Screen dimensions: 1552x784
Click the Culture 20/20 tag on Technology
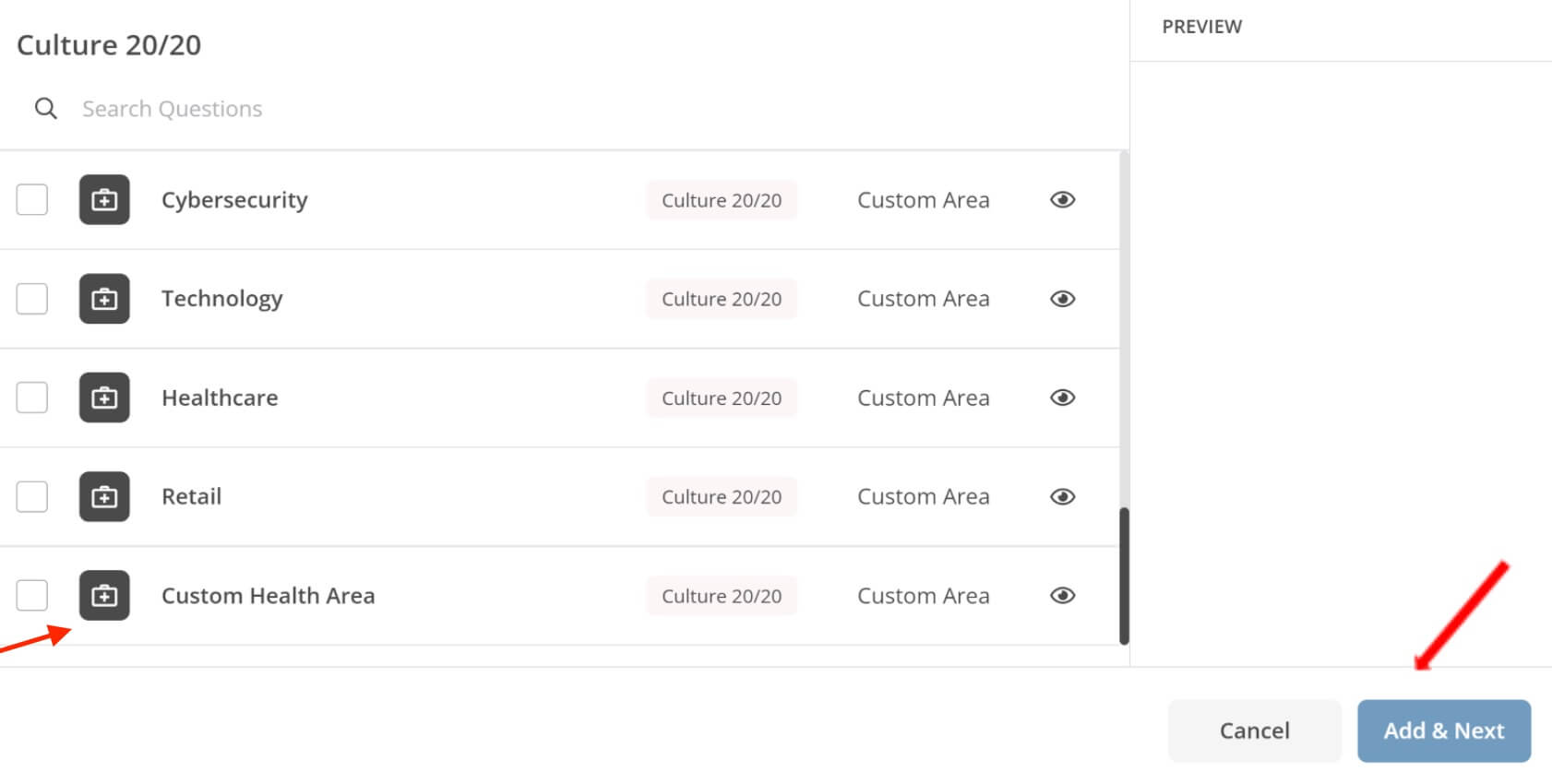722,299
